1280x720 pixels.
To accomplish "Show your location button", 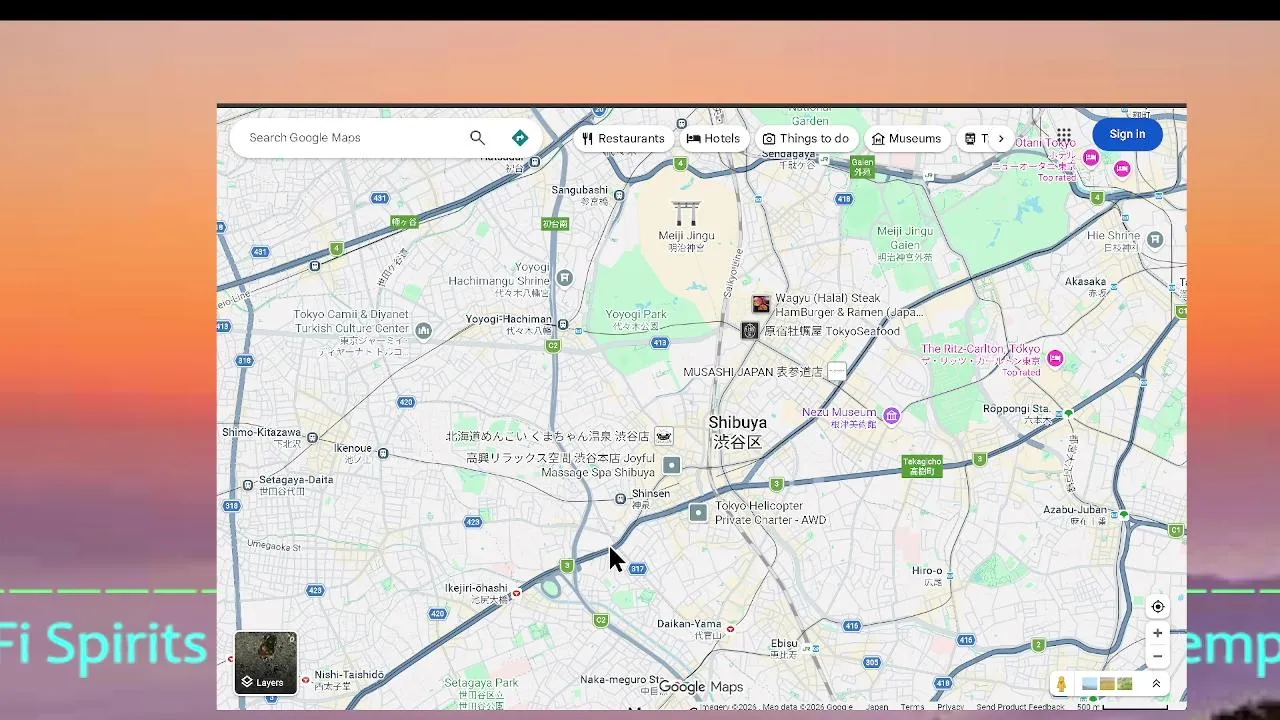I will 1157,607.
